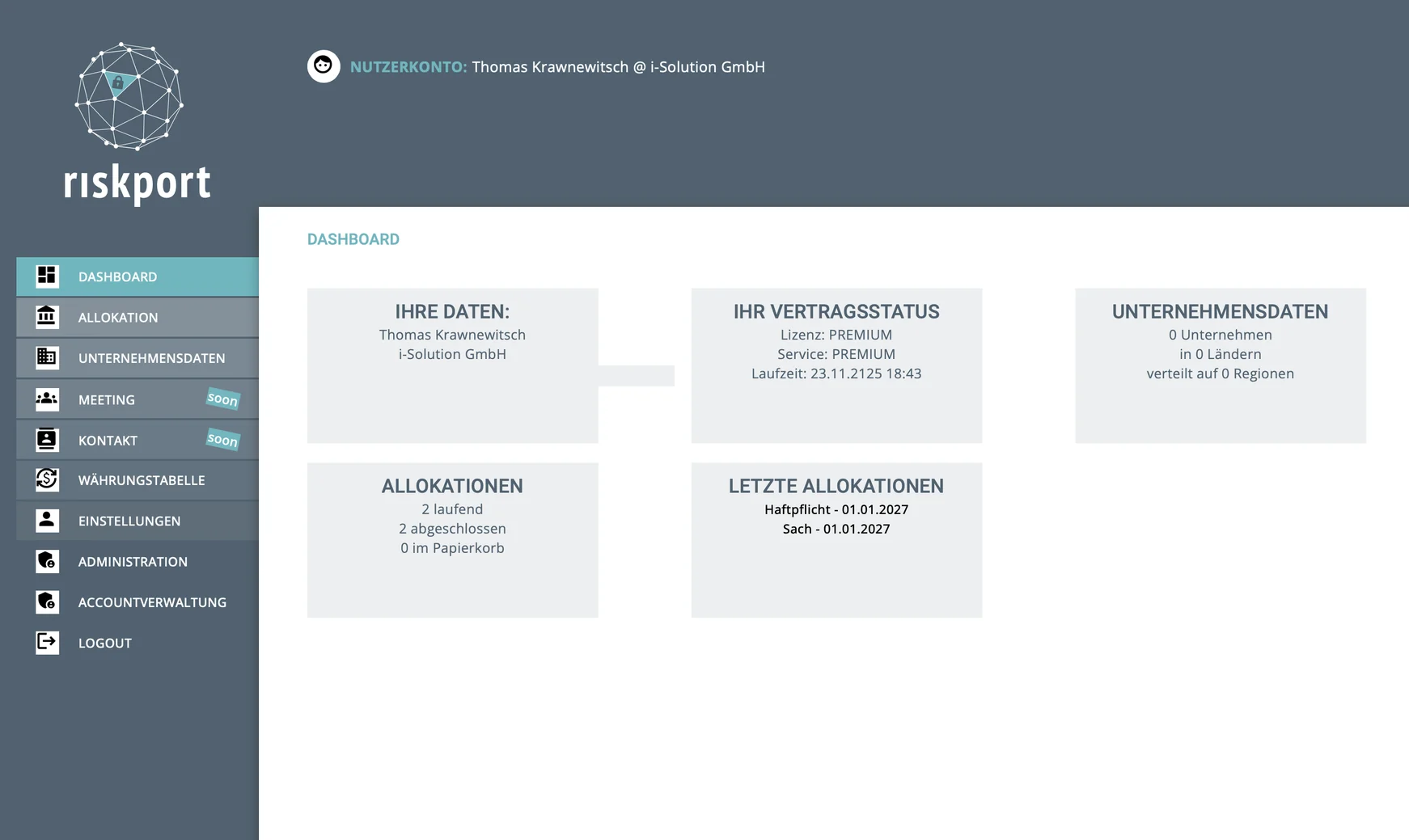Go to UNTERNEHMENSDATEN in the sidebar
Screen dimensions: 1409x840
click(138, 358)
